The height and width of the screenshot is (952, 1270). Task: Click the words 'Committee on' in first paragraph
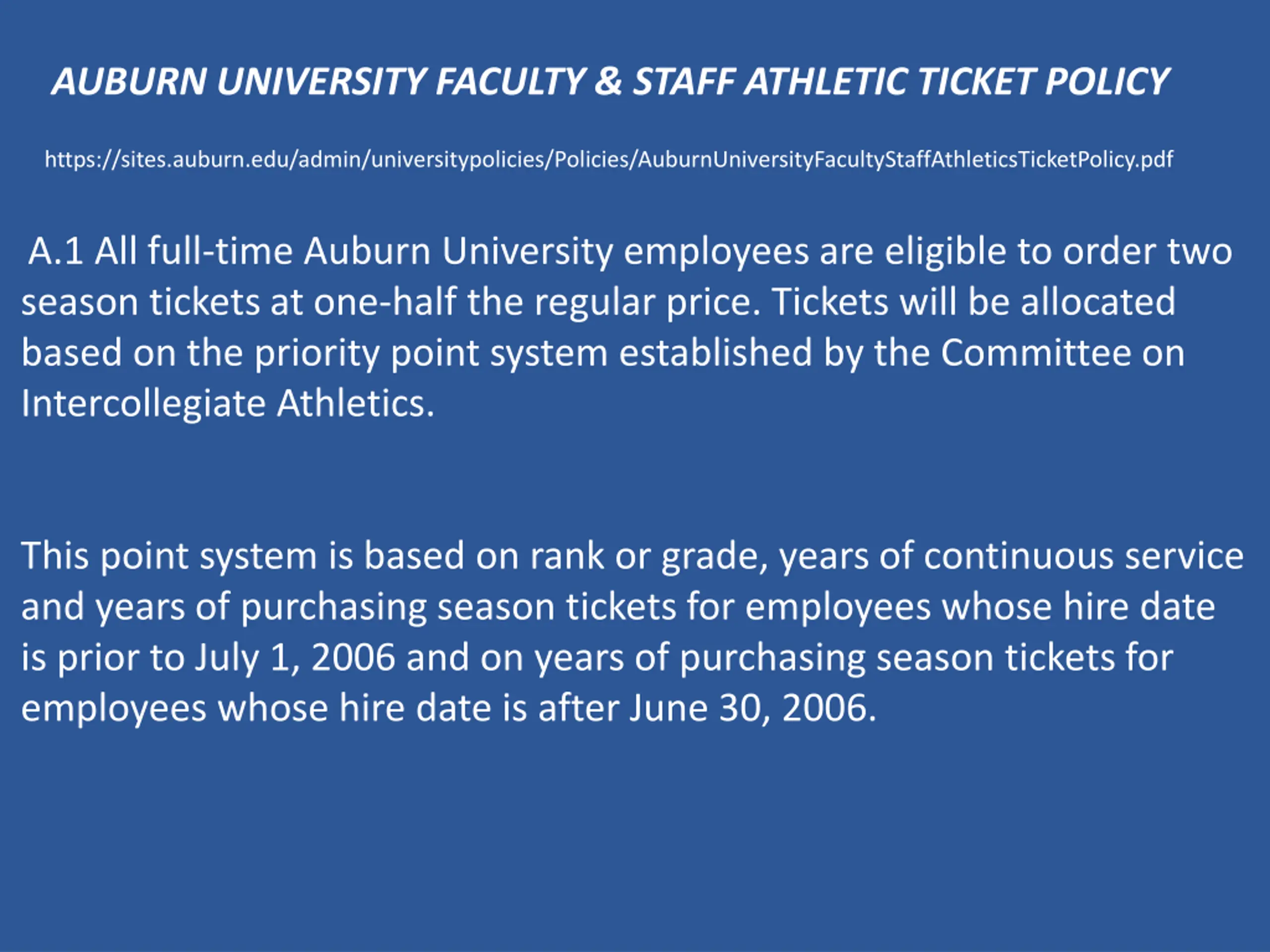tap(1062, 353)
